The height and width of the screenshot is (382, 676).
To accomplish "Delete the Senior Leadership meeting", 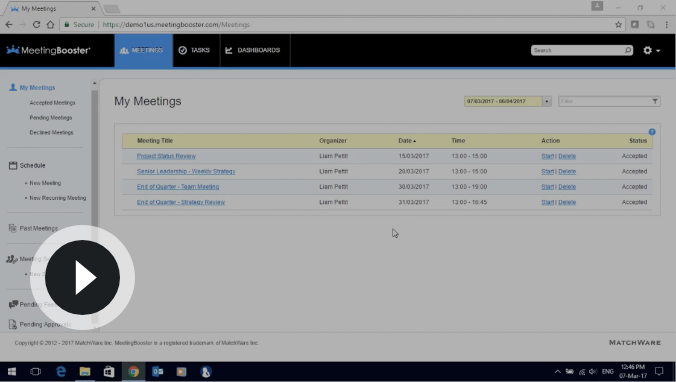I will tap(567, 171).
